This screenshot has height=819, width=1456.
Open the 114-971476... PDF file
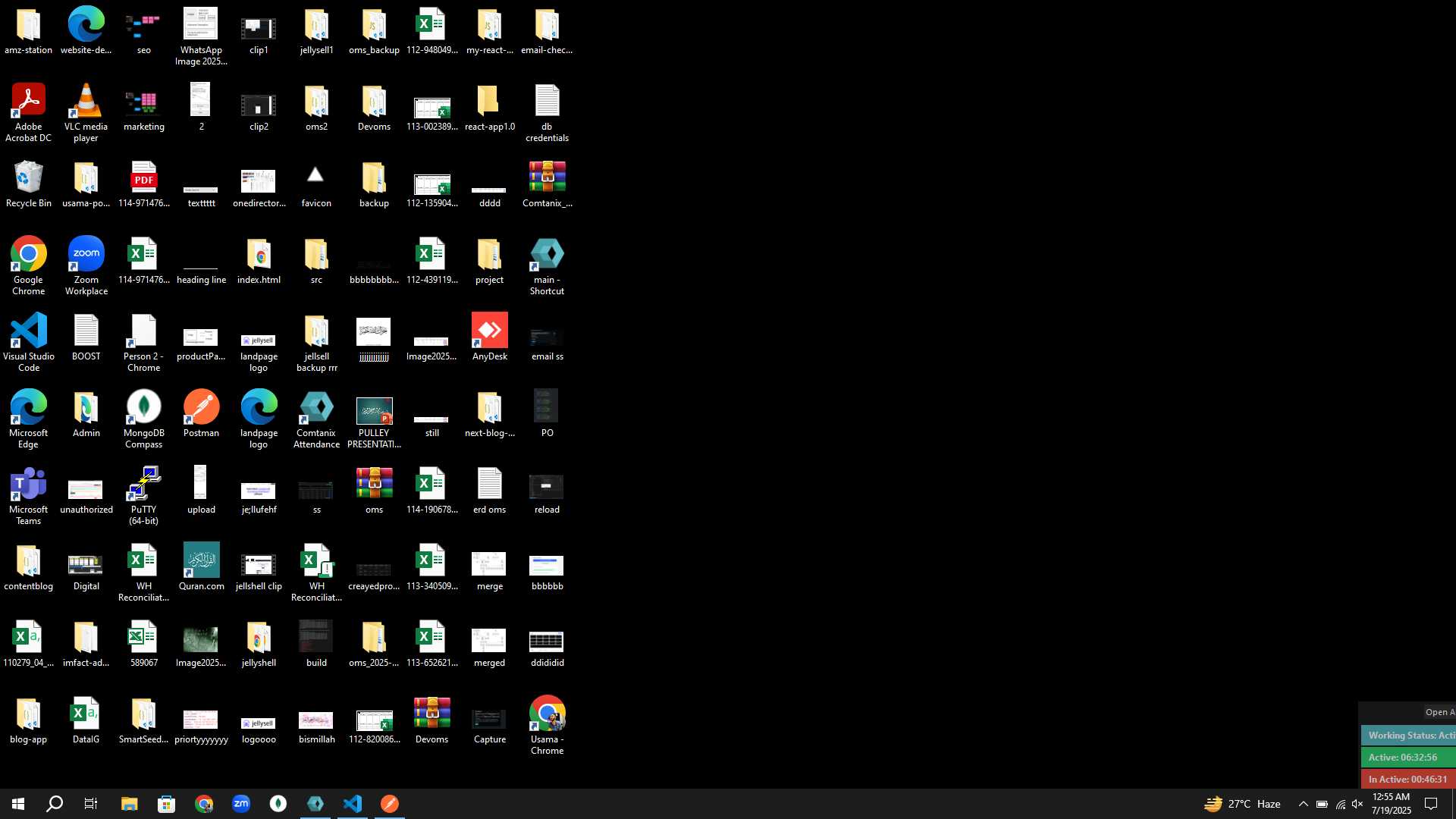144,184
